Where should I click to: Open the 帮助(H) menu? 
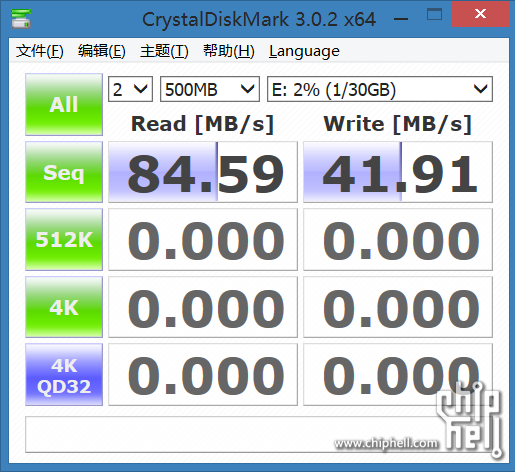229,51
